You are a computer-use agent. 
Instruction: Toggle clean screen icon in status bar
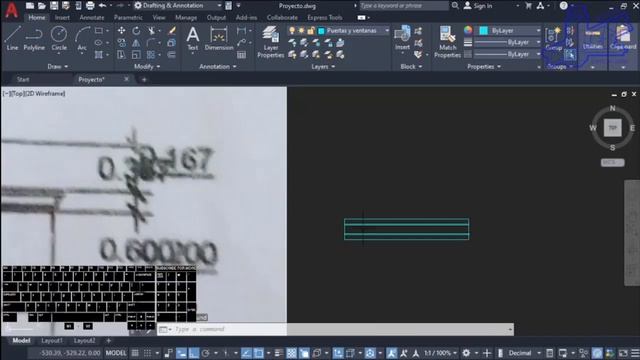coord(623,353)
